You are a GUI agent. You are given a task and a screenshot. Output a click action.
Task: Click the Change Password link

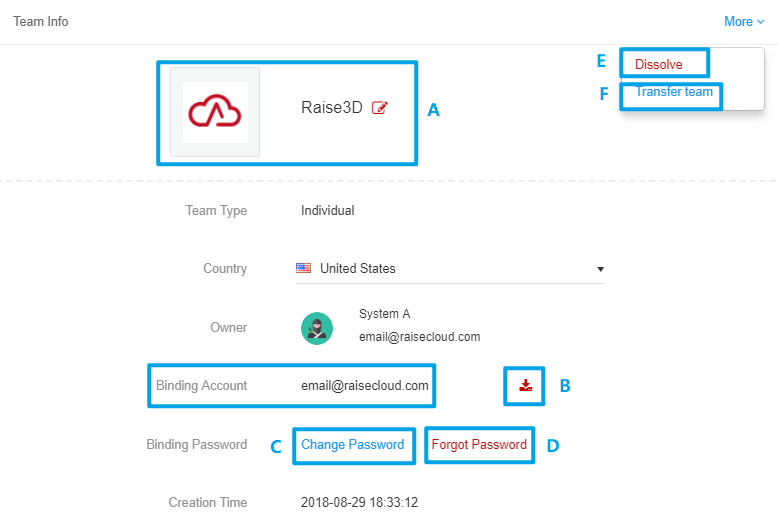[x=352, y=445]
